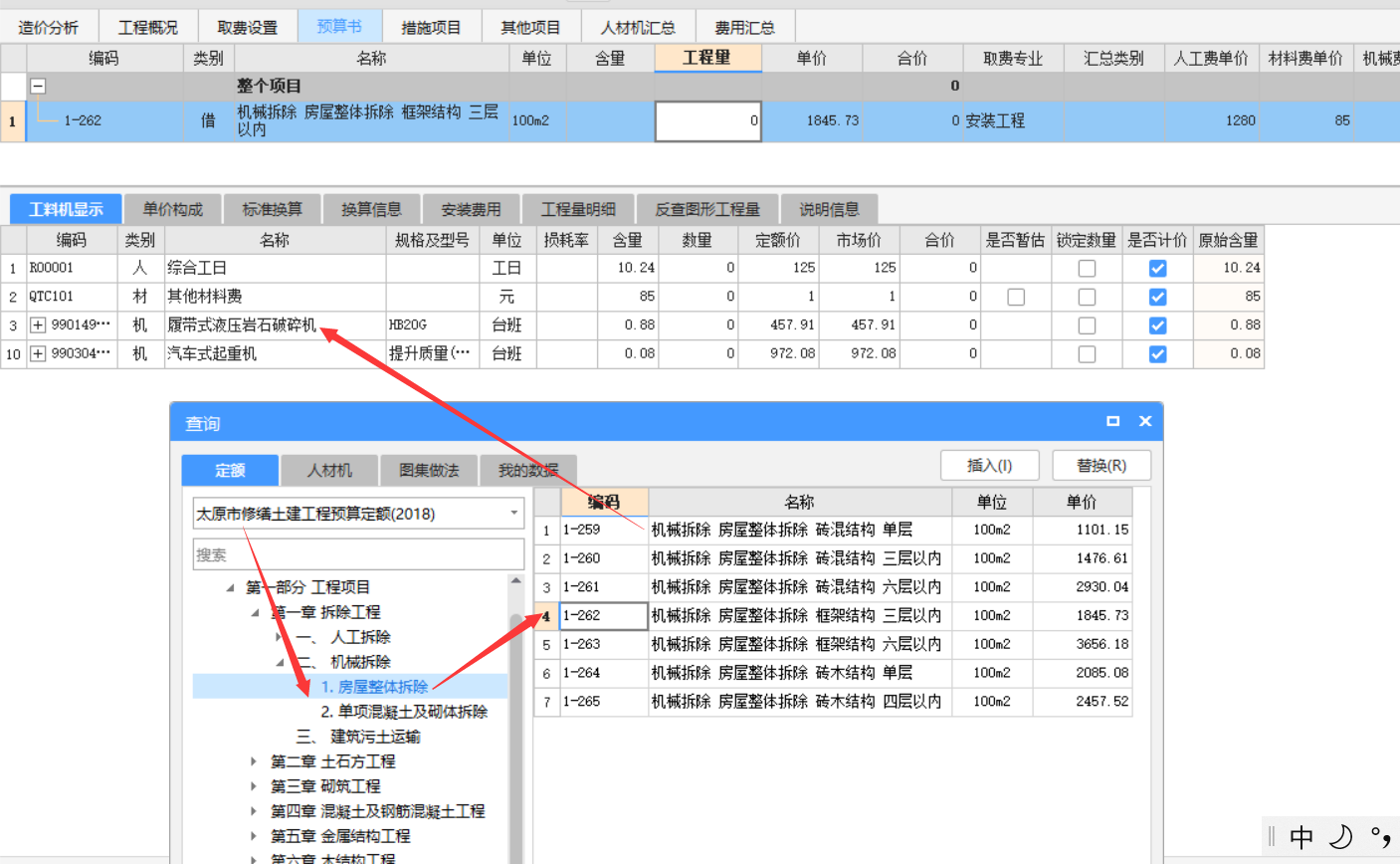The width and height of the screenshot is (1400, 864).
Task: Select 2. 单项混凝土及砌体拆除 tree item
Action: 404,712
